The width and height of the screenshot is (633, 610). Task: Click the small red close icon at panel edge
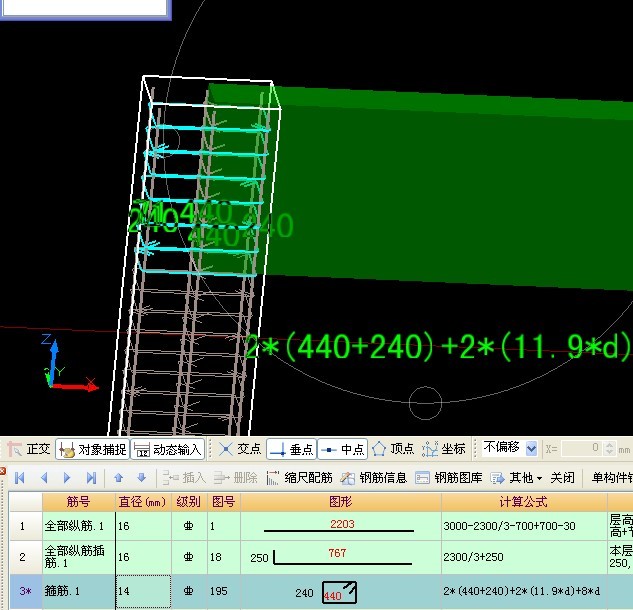(x=2, y=471)
